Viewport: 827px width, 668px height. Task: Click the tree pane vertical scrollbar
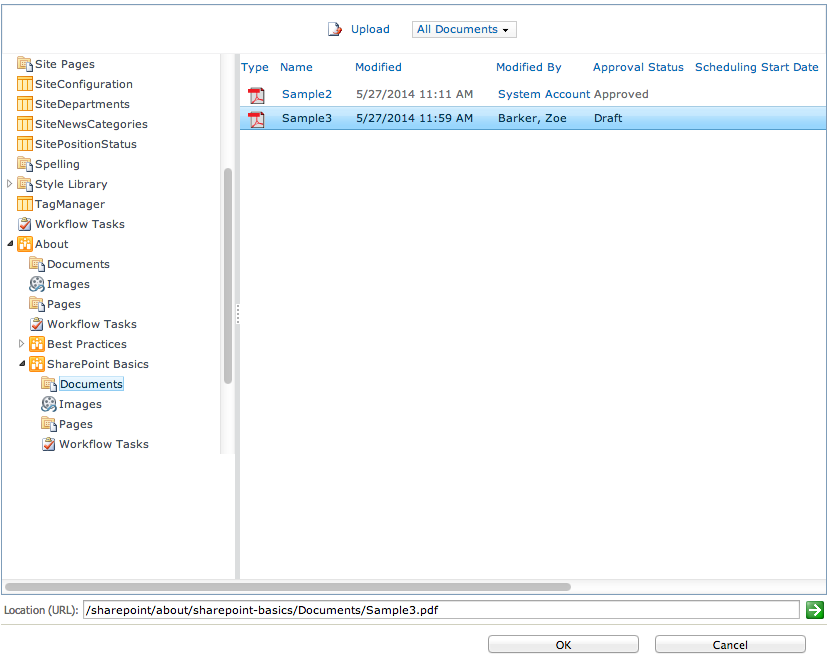point(228,276)
